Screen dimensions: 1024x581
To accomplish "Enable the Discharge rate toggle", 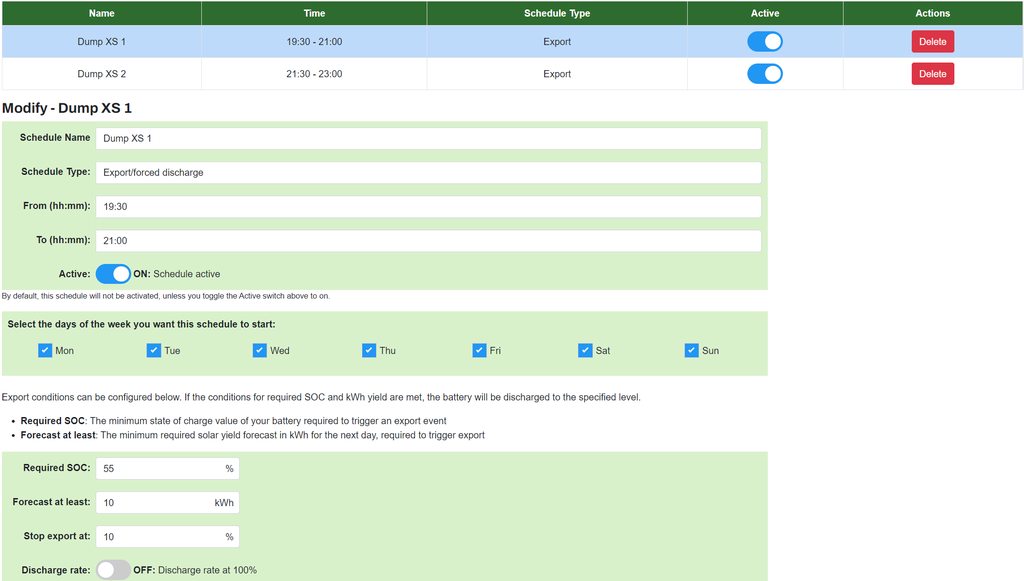I will tap(113, 570).
